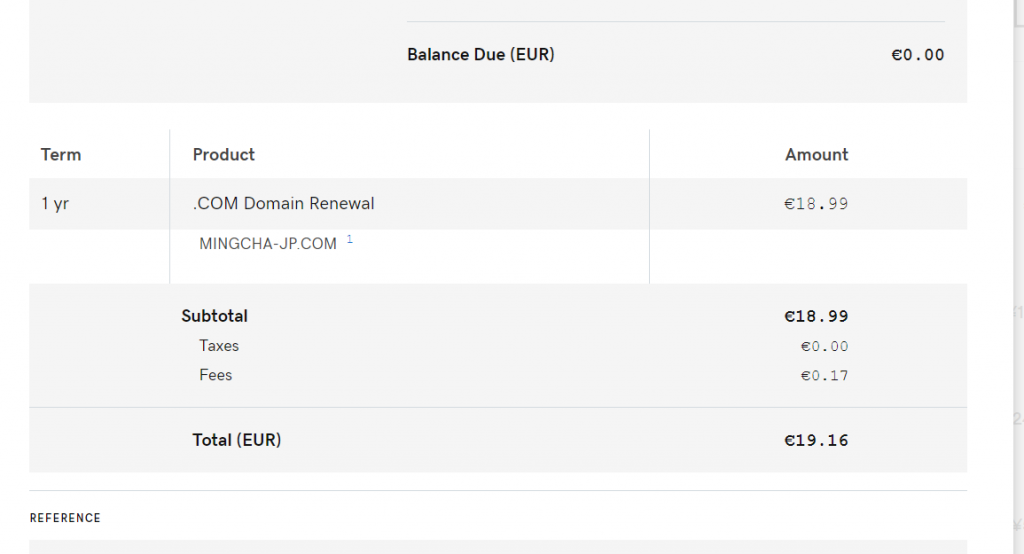The width and height of the screenshot is (1024, 554).
Task: Click the bold €18.99 subtotal value
Action: pos(816,316)
